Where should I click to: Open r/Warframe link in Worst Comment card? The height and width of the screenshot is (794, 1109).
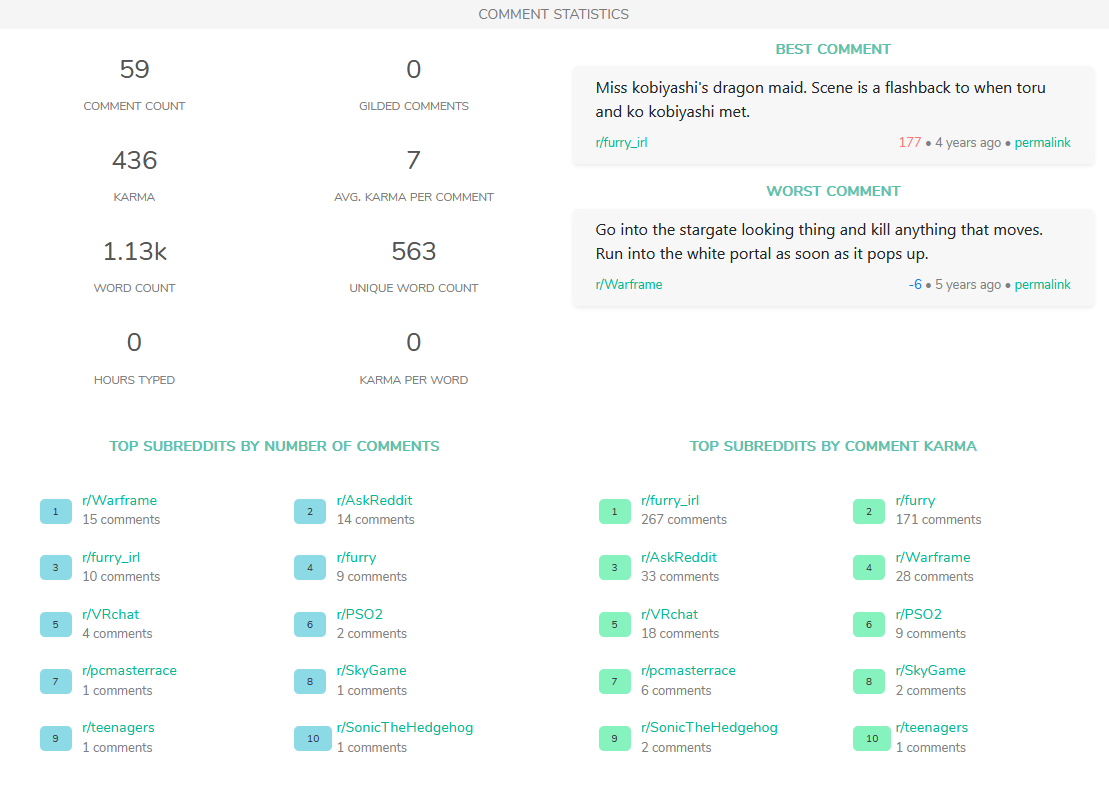tap(629, 284)
